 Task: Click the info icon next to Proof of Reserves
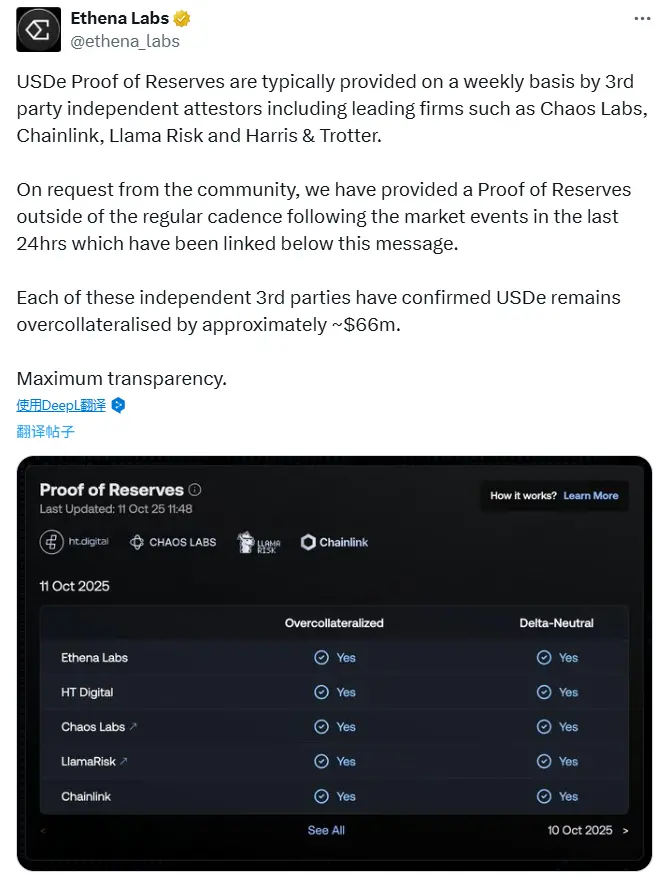coord(194,490)
